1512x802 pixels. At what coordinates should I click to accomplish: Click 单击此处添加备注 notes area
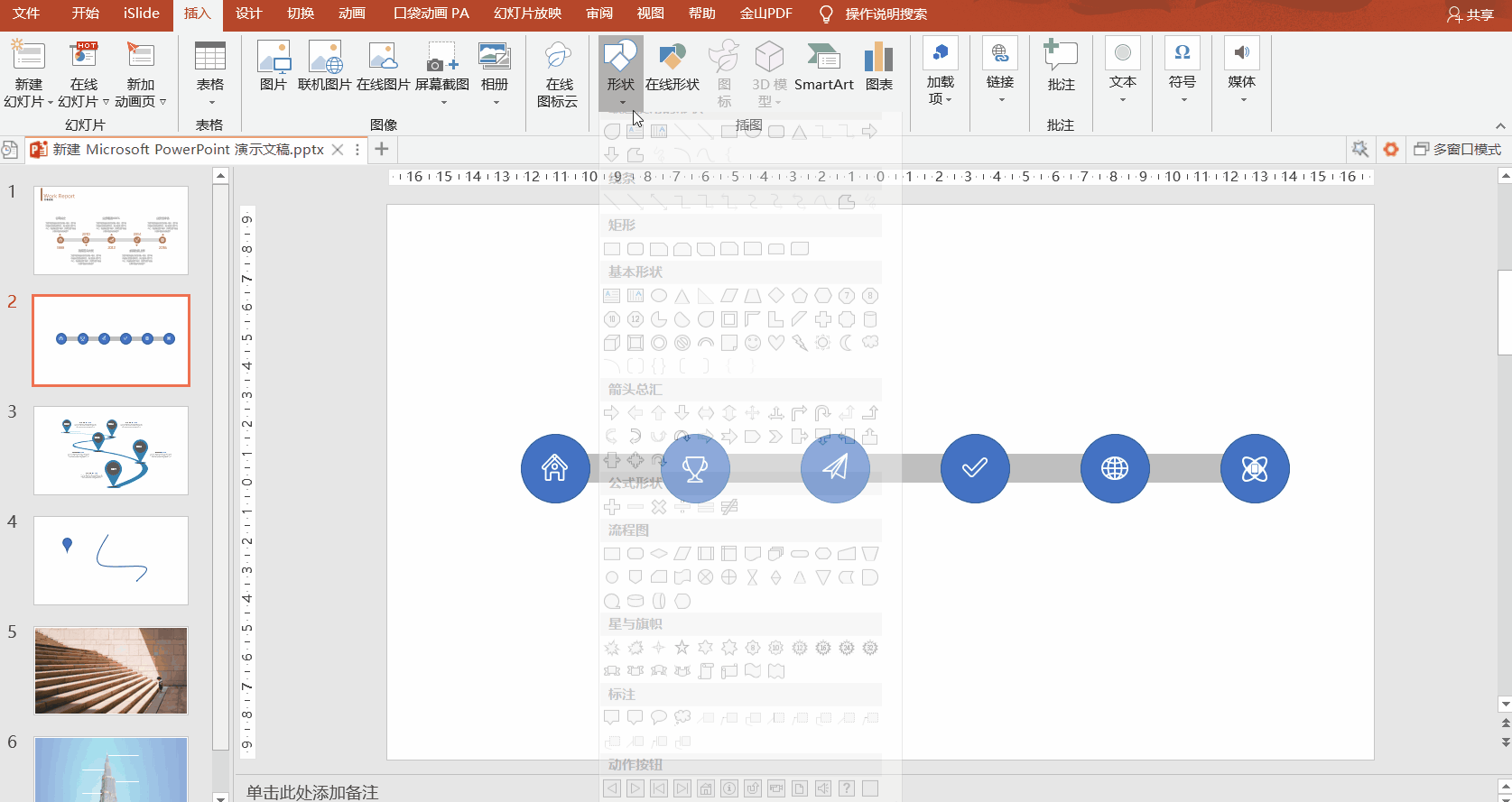[x=312, y=792]
